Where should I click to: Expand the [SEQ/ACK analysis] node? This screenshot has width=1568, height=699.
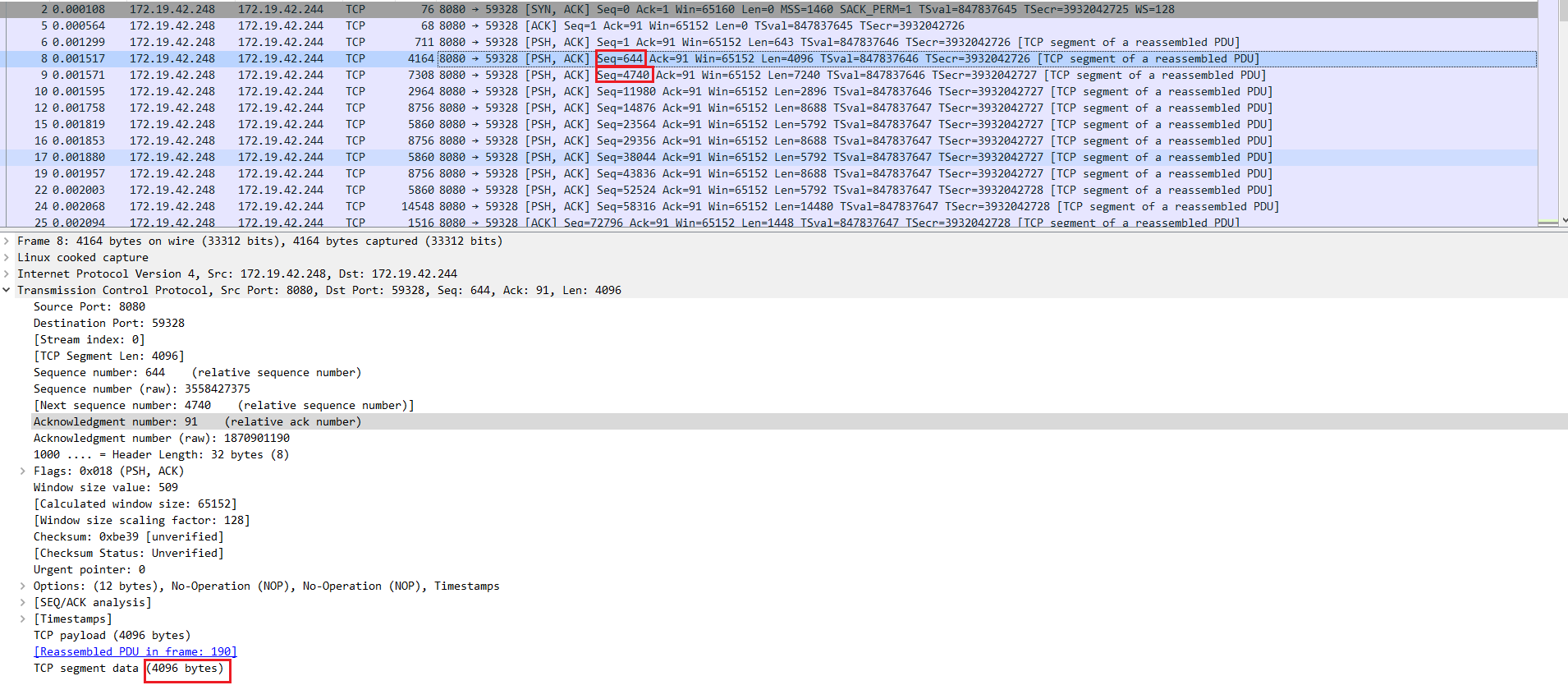tap(23, 602)
